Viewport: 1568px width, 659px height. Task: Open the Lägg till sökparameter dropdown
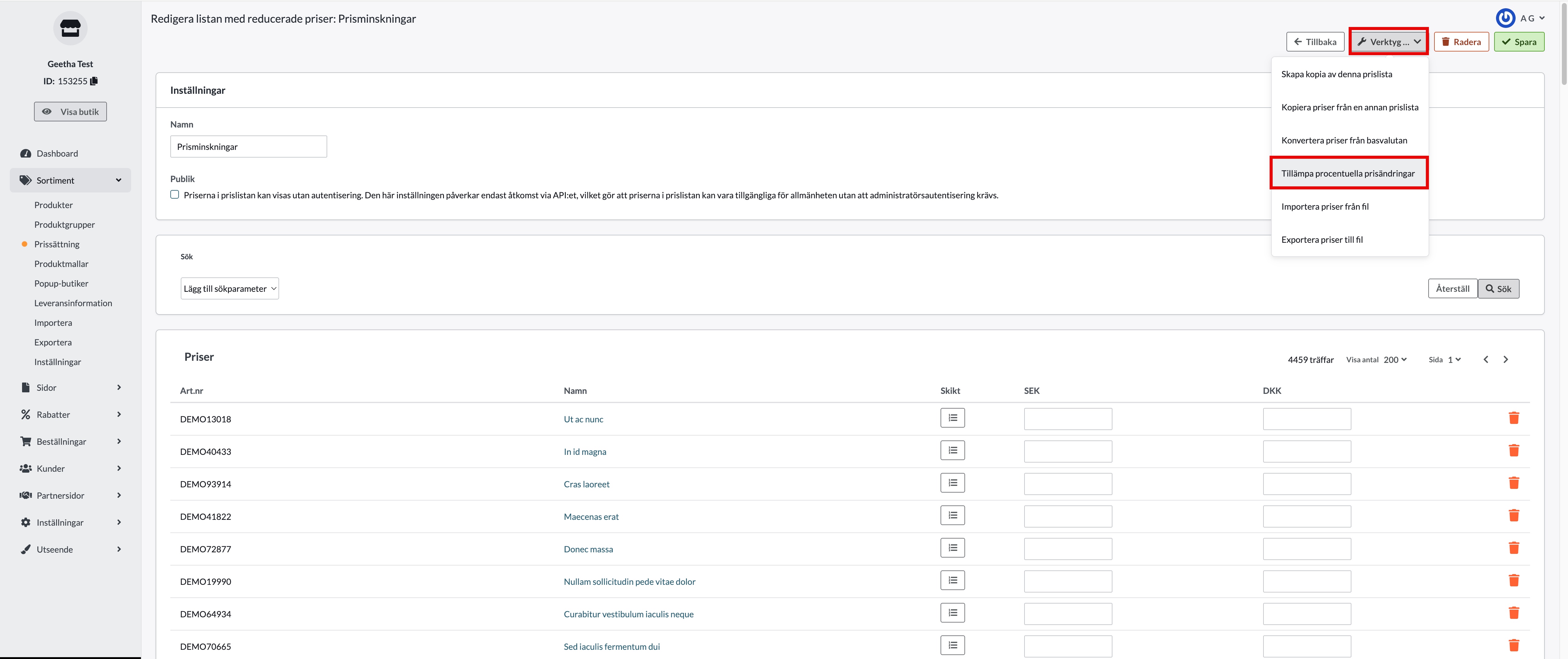click(229, 289)
